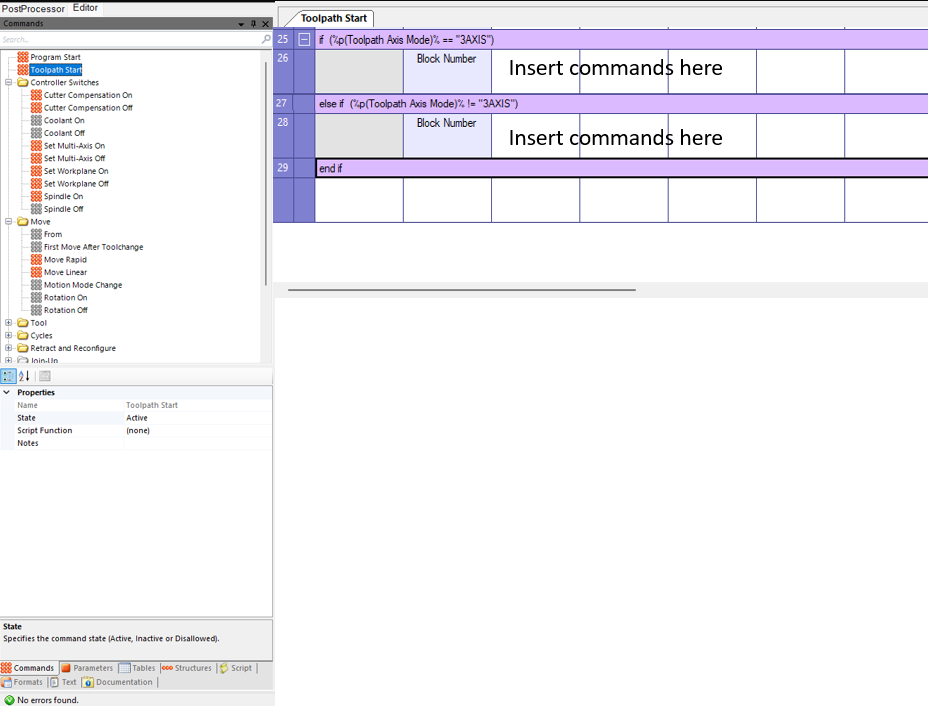The height and width of the screenshot is (706, 928).
Task: Expand the Cycles folder
Action: [x=8, y=335]
